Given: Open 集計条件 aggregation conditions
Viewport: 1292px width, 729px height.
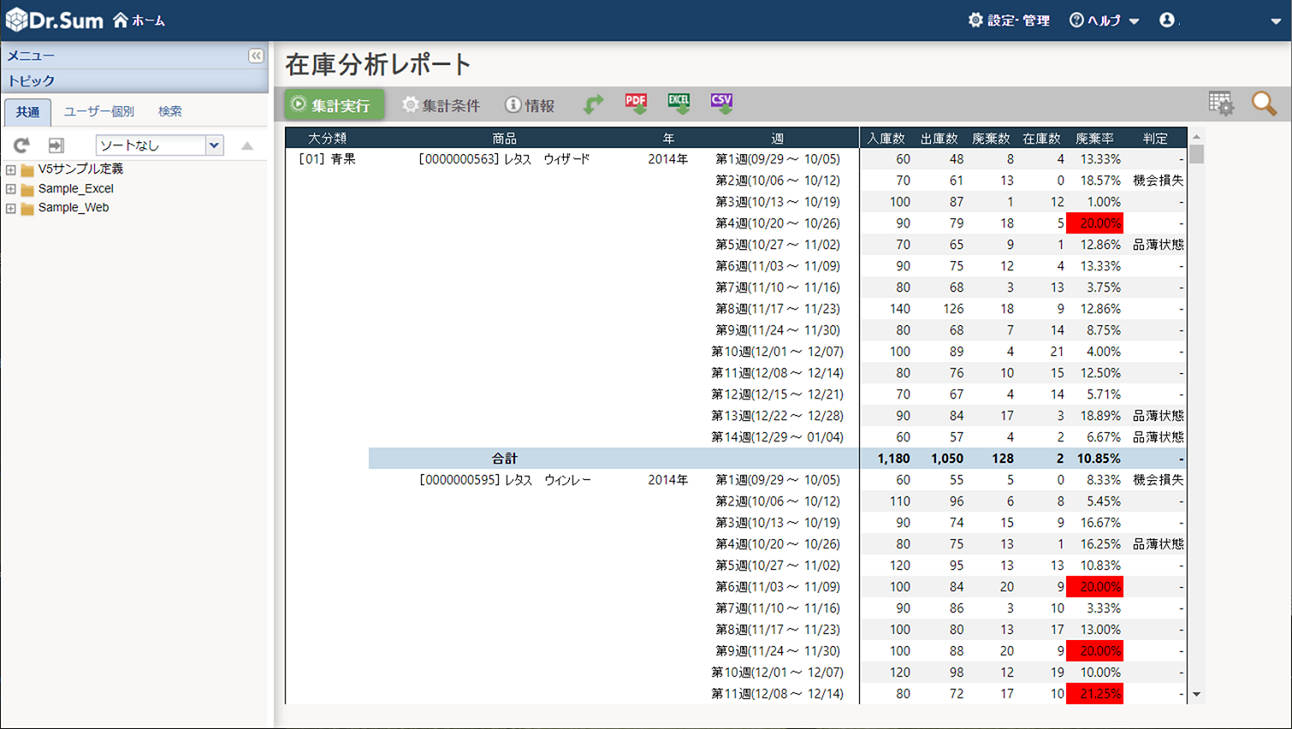Looking at the screenshot, I should [x=441, y=105].
